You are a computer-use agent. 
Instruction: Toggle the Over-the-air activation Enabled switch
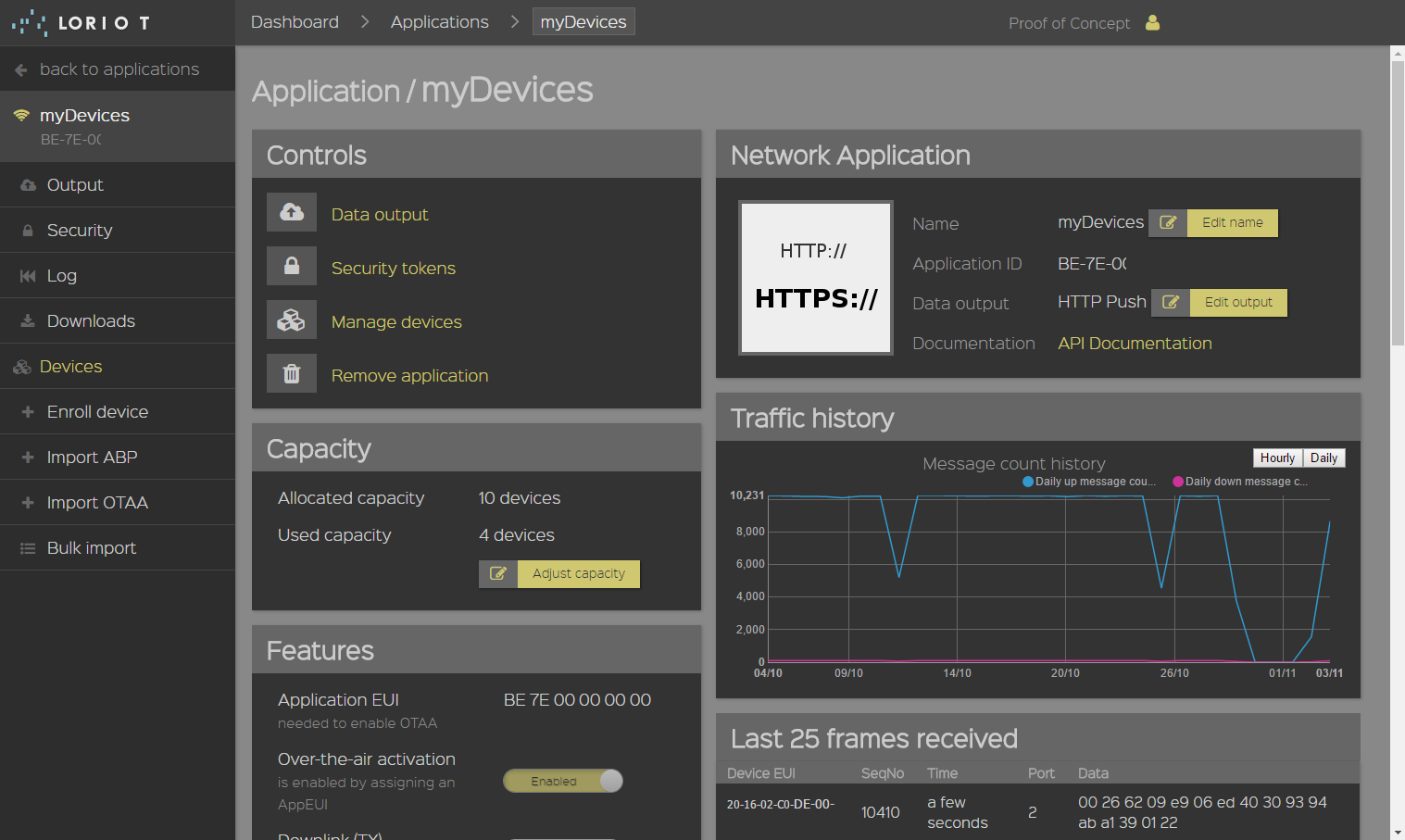point(563,781)
